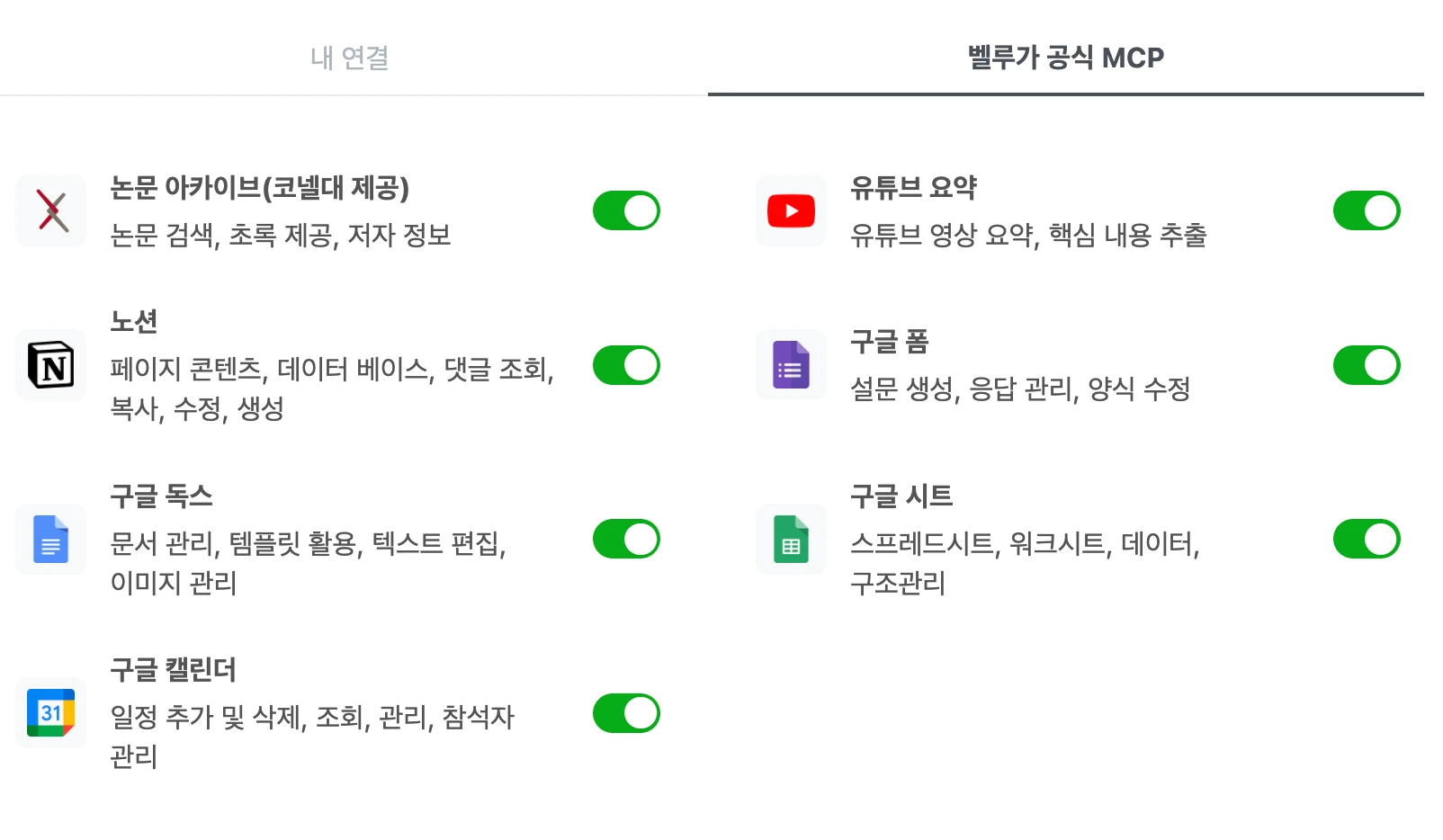Image resolution: width=1443 pixels, height=840 pixels.
Task: Click the Notion app icon
Action: tap(51, 365)
